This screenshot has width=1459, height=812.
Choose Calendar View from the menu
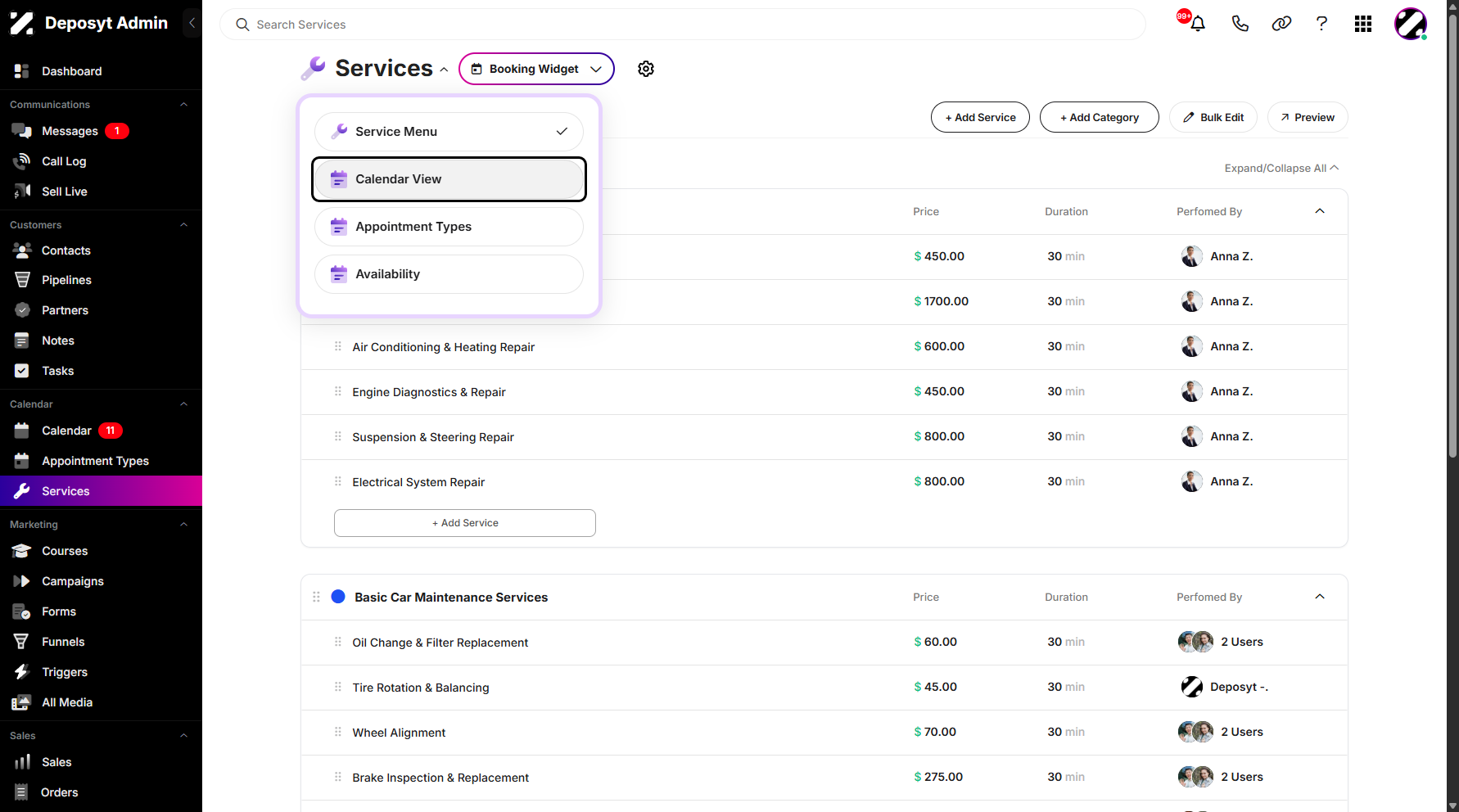click(x=449, y=179)
